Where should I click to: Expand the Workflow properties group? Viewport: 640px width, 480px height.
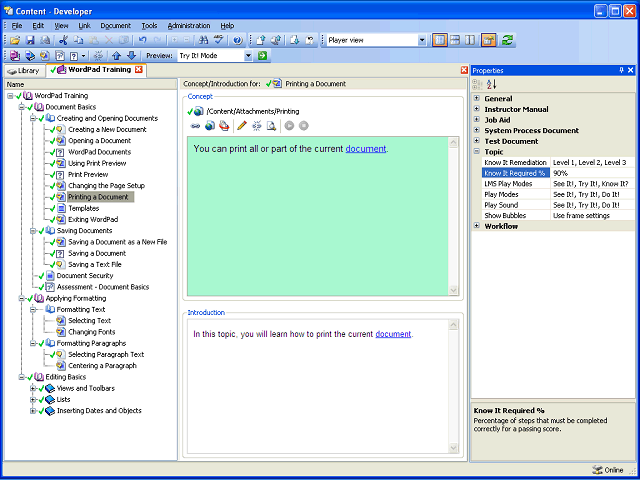[476, 226]
